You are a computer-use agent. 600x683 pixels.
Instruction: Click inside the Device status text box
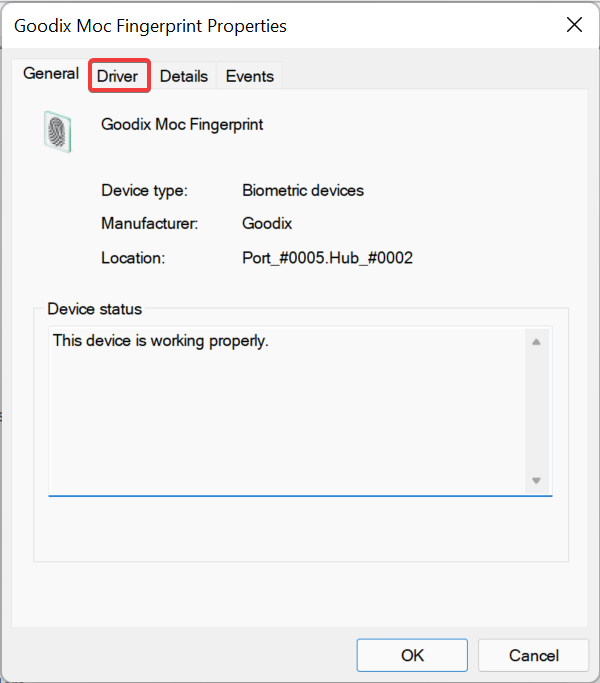pyautogui.click(x=300, y=411)
